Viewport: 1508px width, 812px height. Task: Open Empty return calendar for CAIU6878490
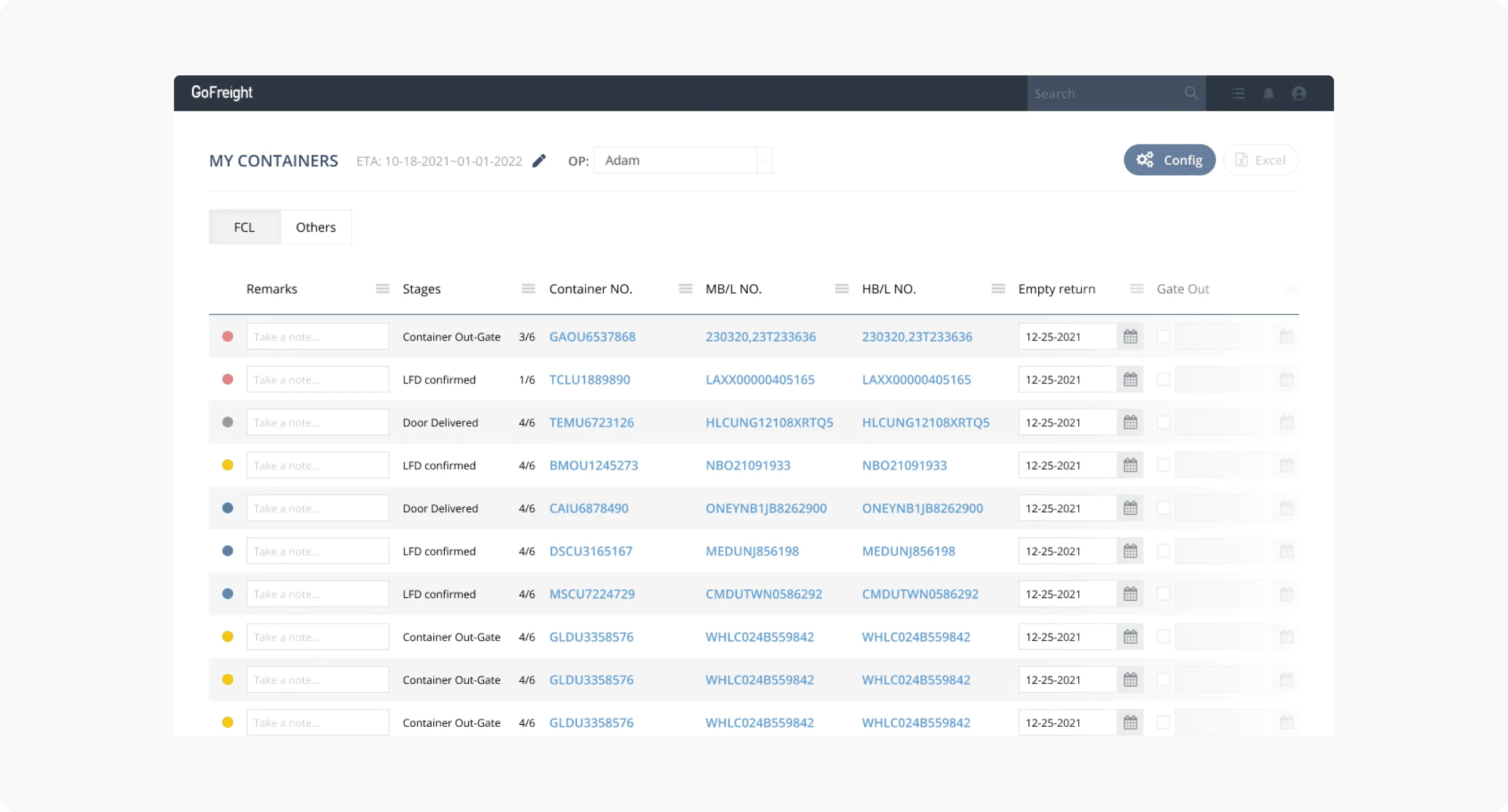[1130, 508]
